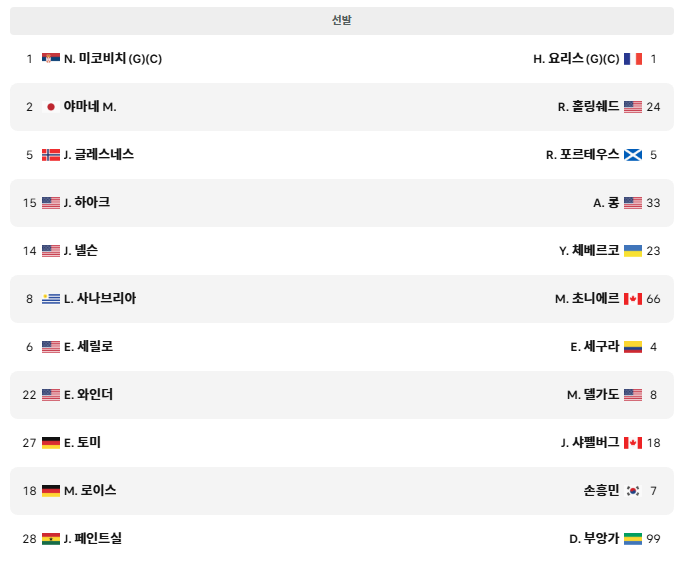Select the row for J. 넬슨
Viewport: 684px width, 568px height.
click(342, 250)
